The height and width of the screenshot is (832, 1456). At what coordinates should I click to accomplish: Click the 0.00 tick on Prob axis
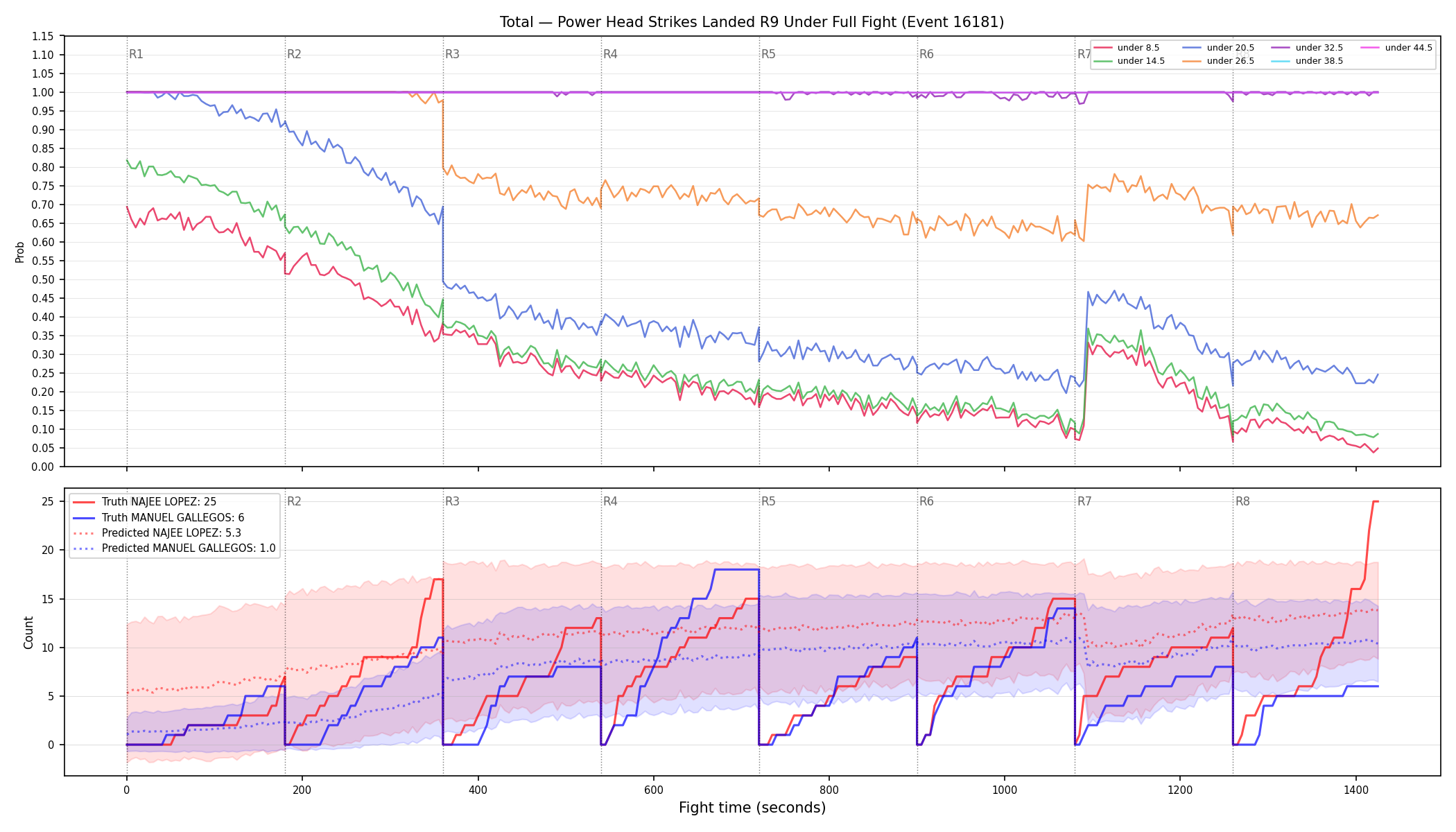(43, 467)
